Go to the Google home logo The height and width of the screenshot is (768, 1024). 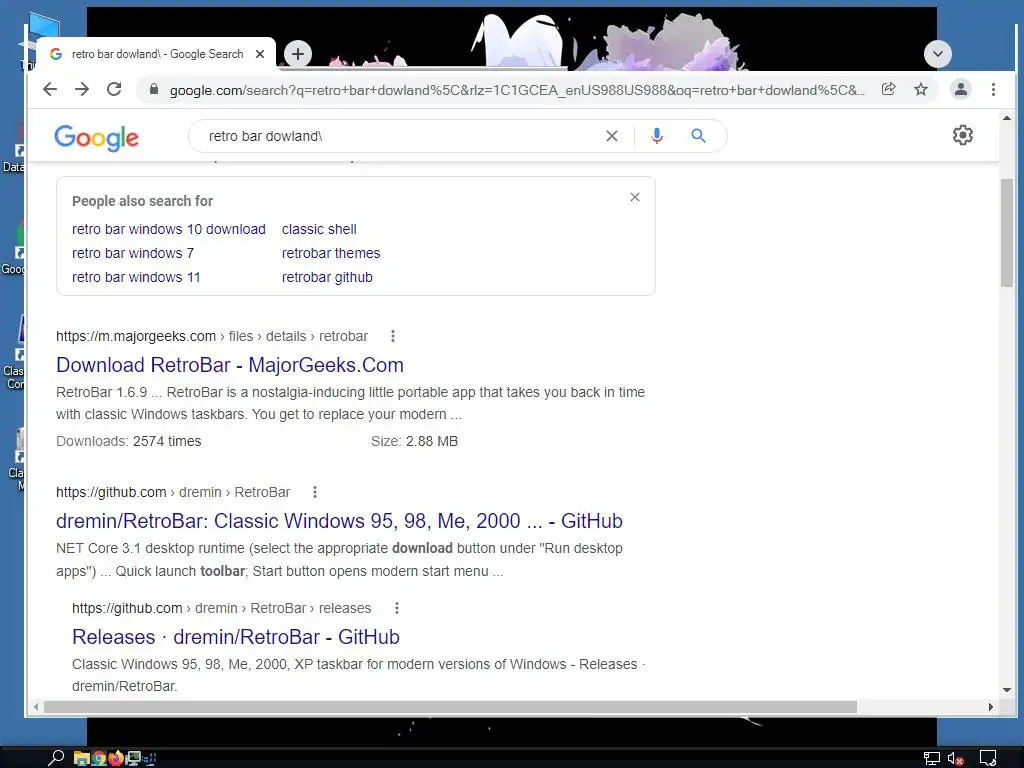point(97,137)
